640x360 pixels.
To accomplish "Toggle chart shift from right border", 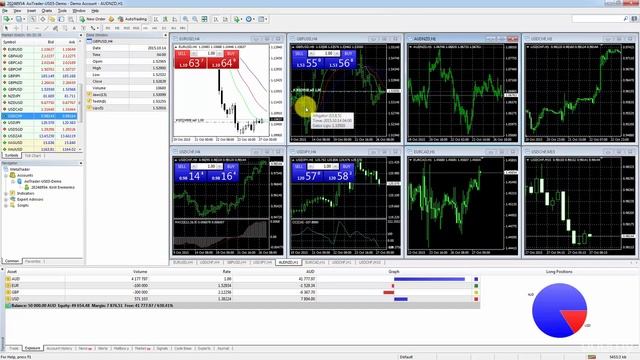I will 225,19.
